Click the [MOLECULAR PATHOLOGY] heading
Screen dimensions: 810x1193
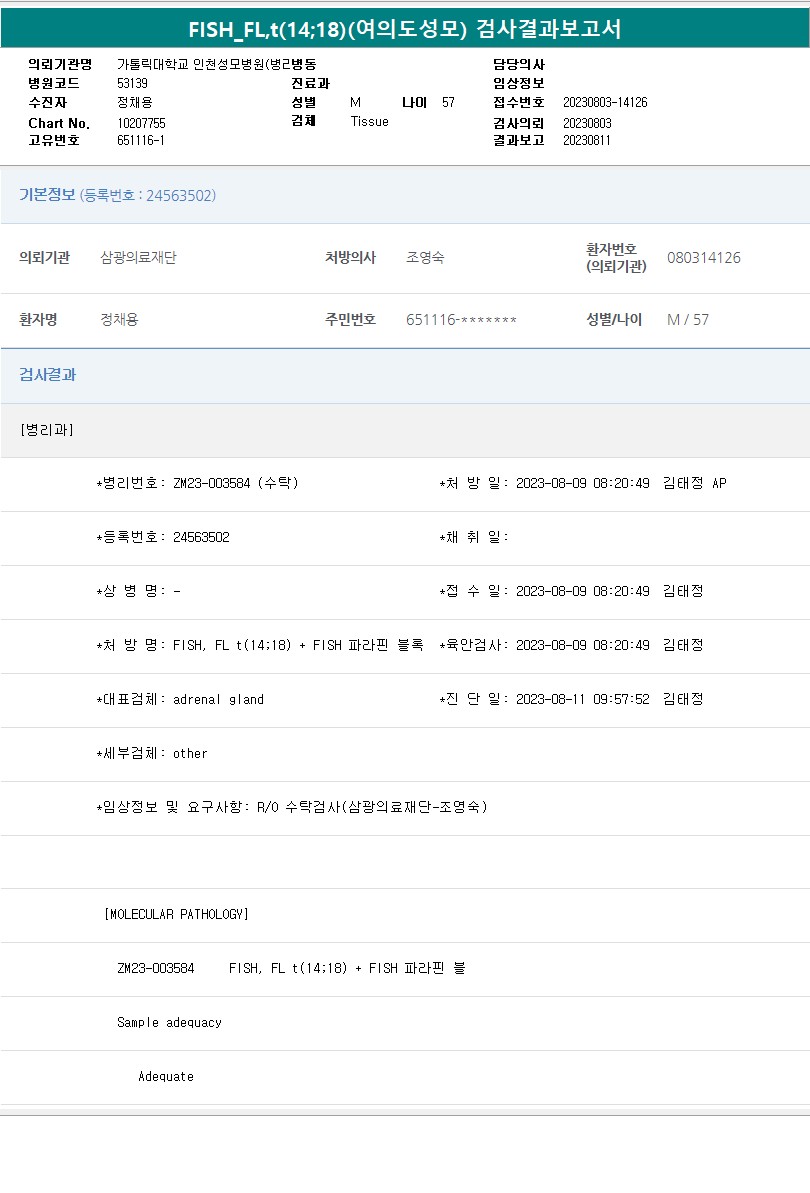coord(176,914)
